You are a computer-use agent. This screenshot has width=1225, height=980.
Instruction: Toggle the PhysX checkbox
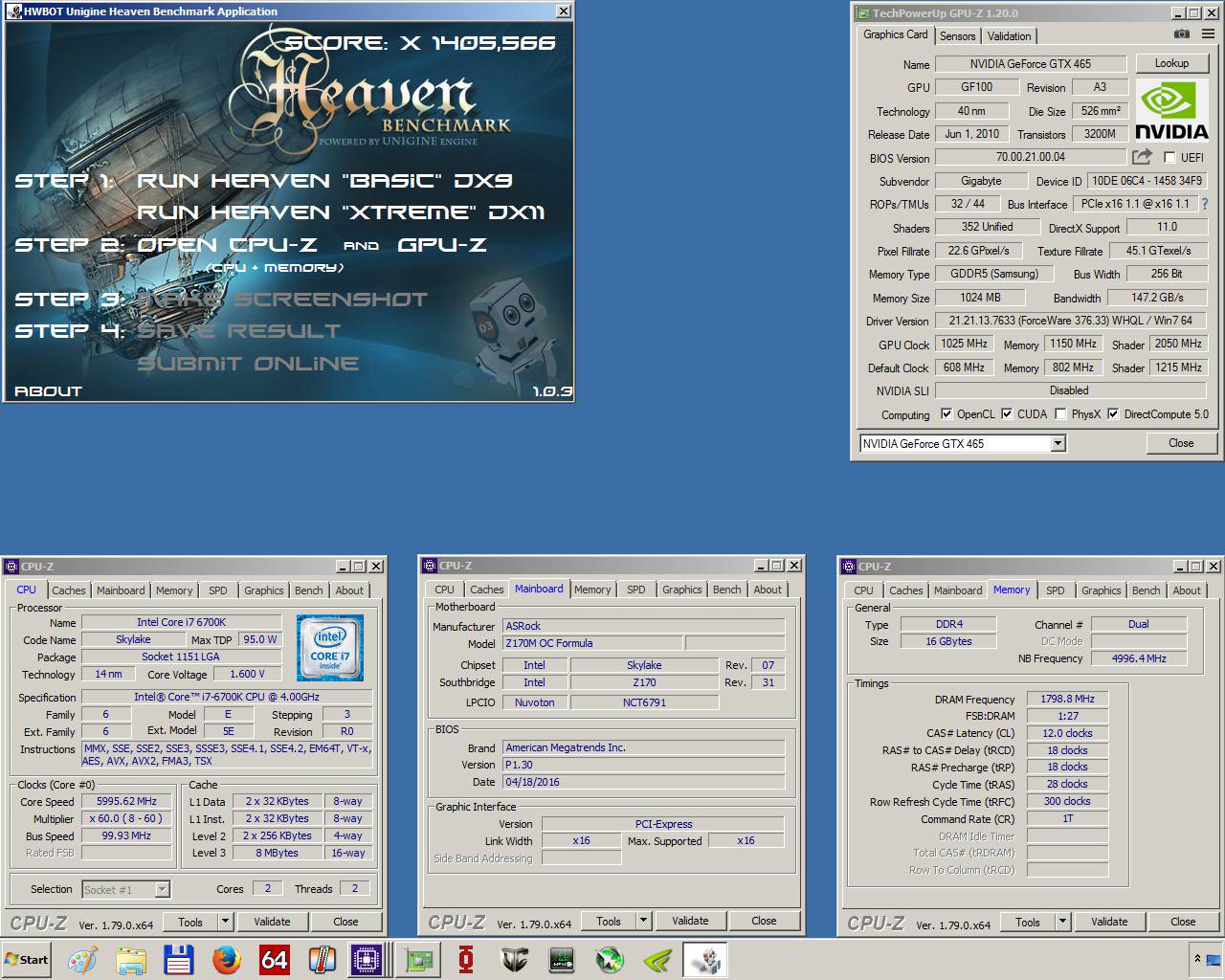coord(1060,414)
